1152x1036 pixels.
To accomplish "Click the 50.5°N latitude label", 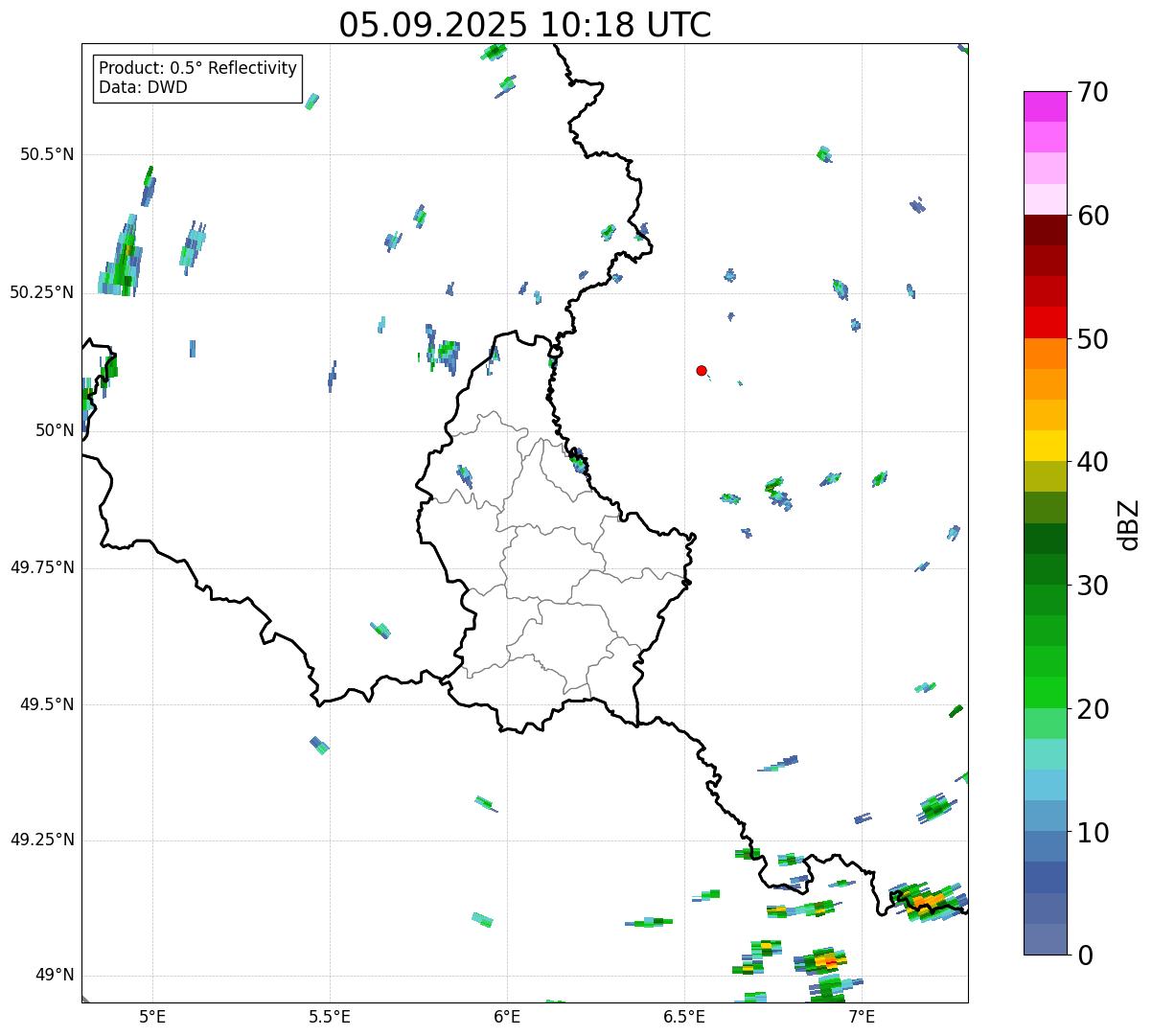I will point(47,154).
